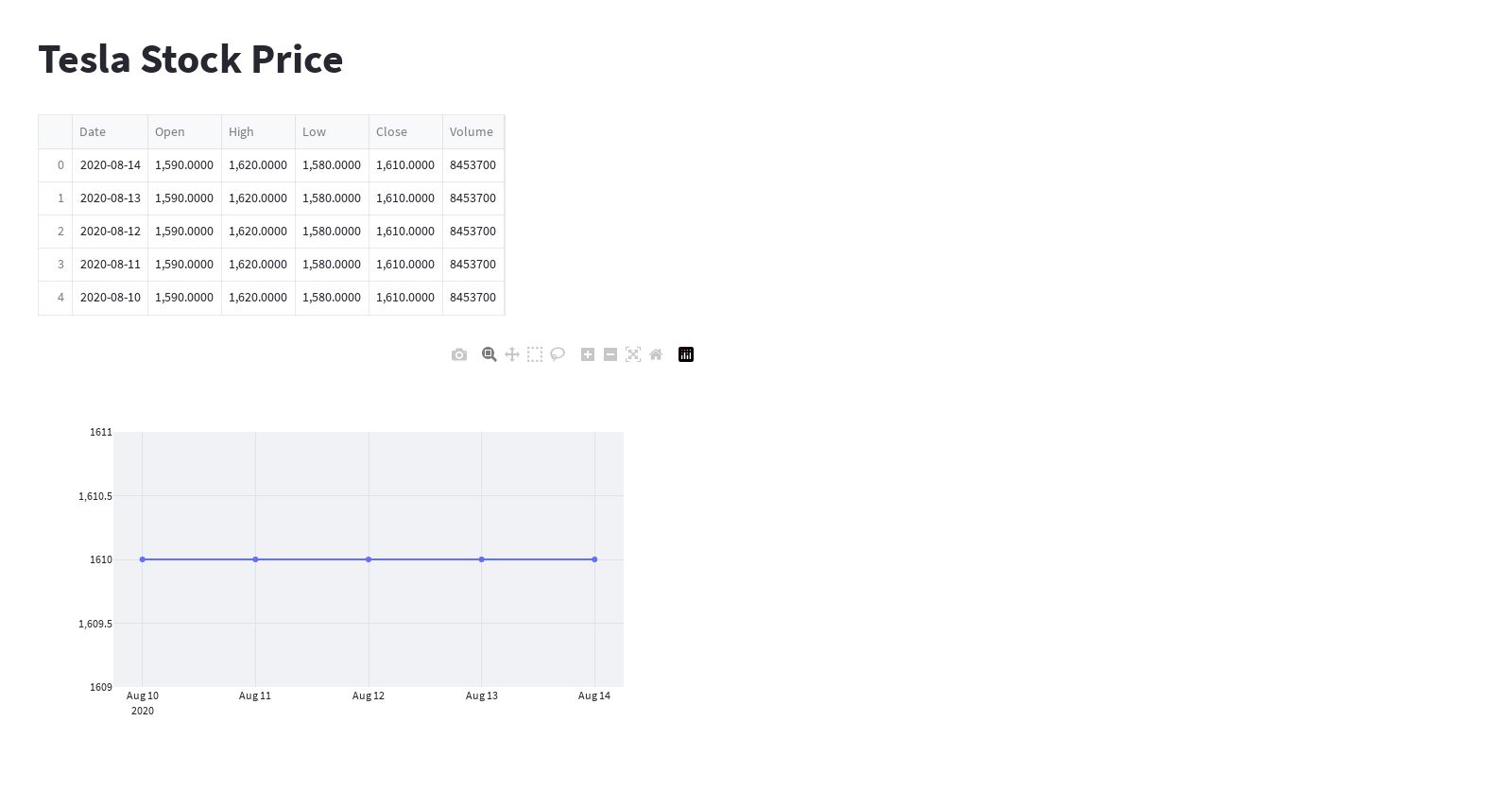Click the Aug 12 x-axis label

369,696
